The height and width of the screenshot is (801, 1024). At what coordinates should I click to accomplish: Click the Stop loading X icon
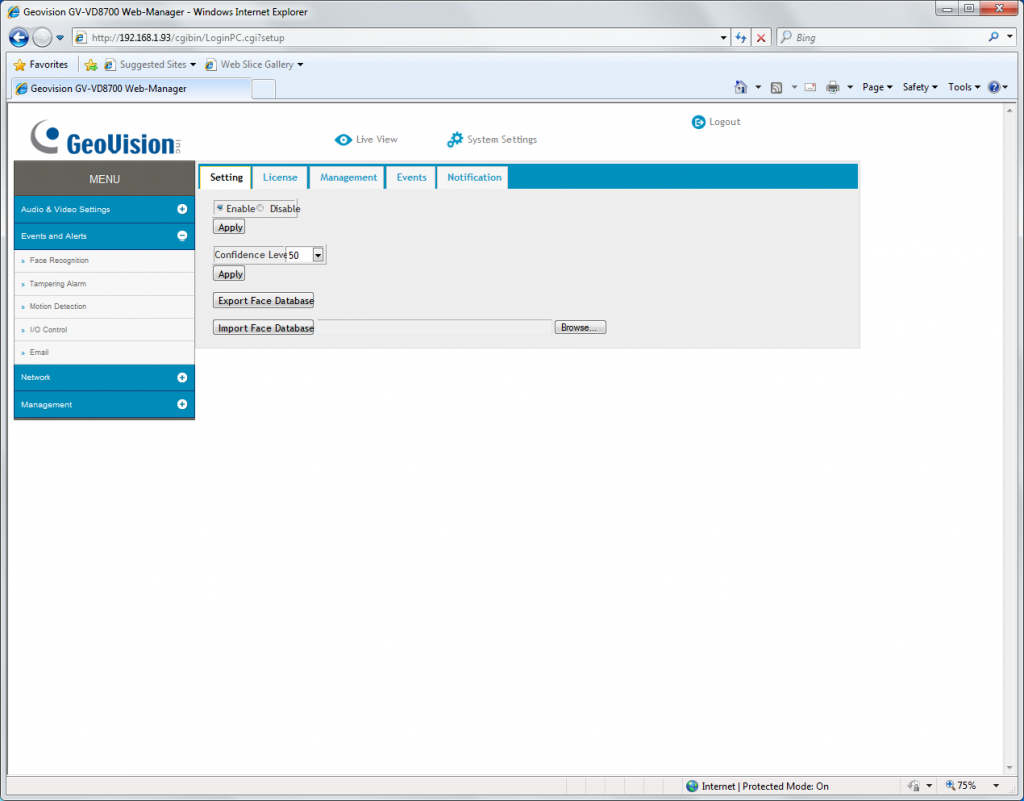coord(761,38)
